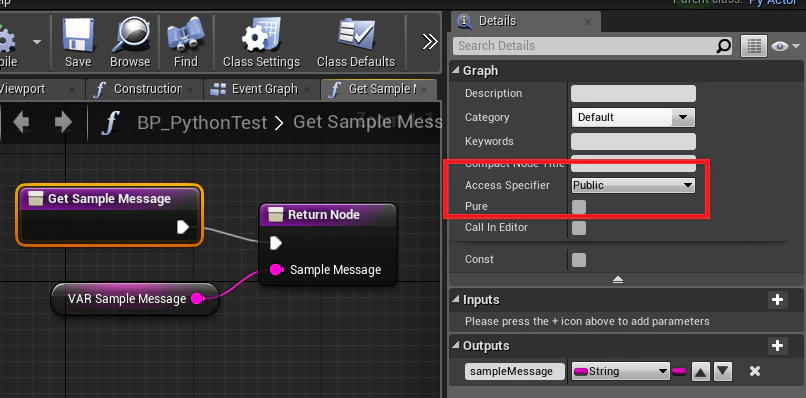Move sampleMessage output down
This screenshot has width=806, height=398.
tap(723, 371)
